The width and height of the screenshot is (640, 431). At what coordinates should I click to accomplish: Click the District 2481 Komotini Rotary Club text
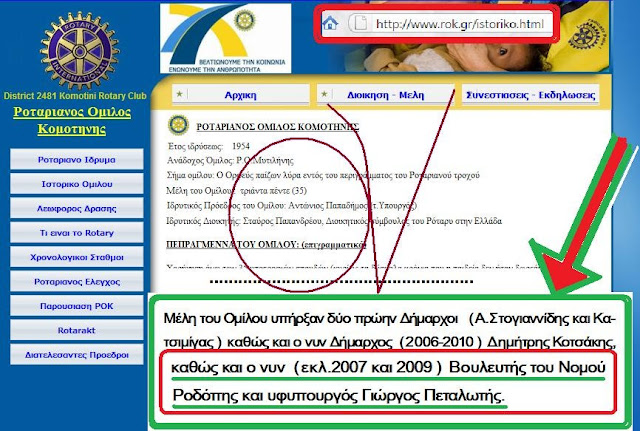click(75, 96)
